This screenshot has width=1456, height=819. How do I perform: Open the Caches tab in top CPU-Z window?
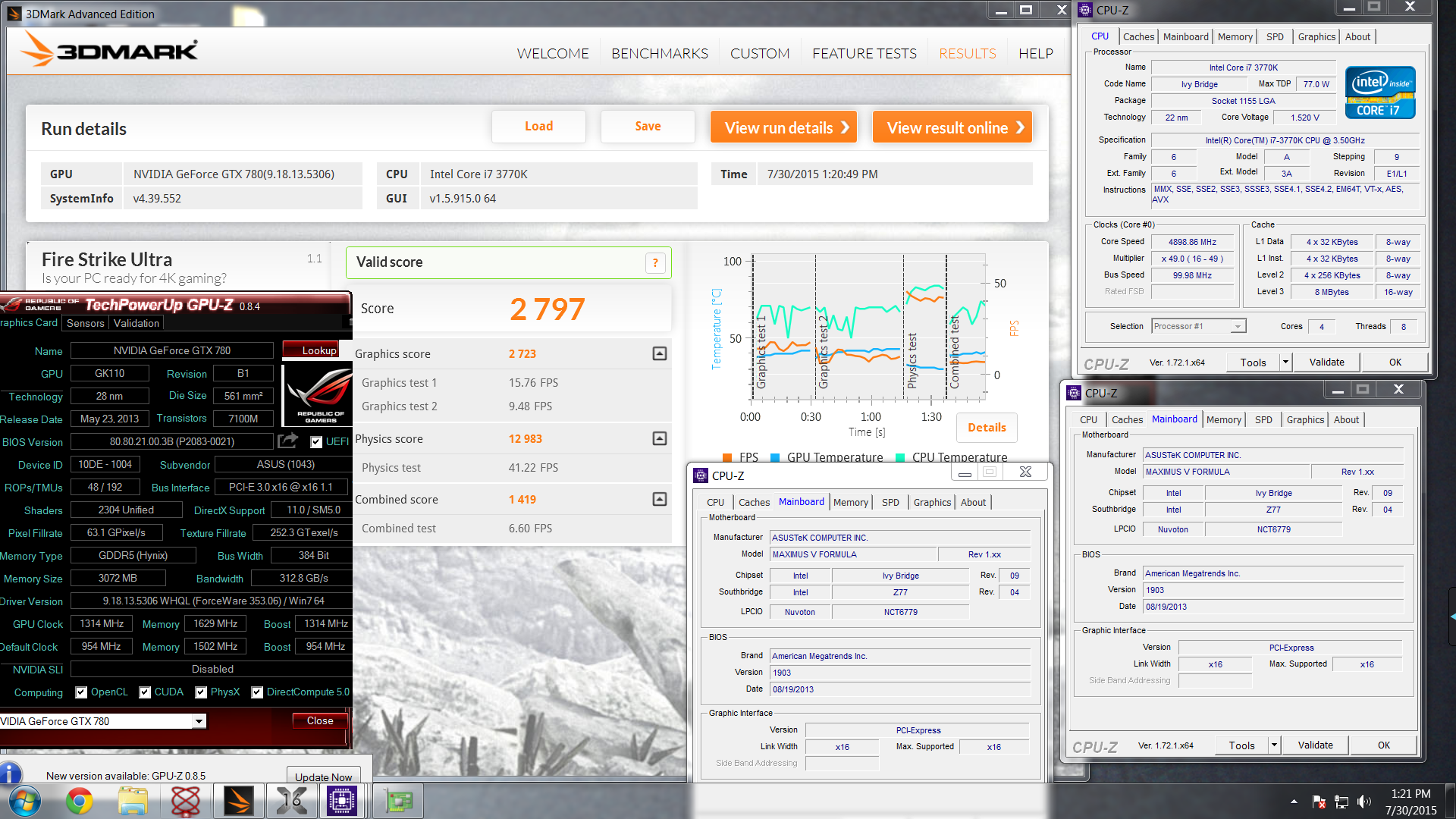point(1138,36)
